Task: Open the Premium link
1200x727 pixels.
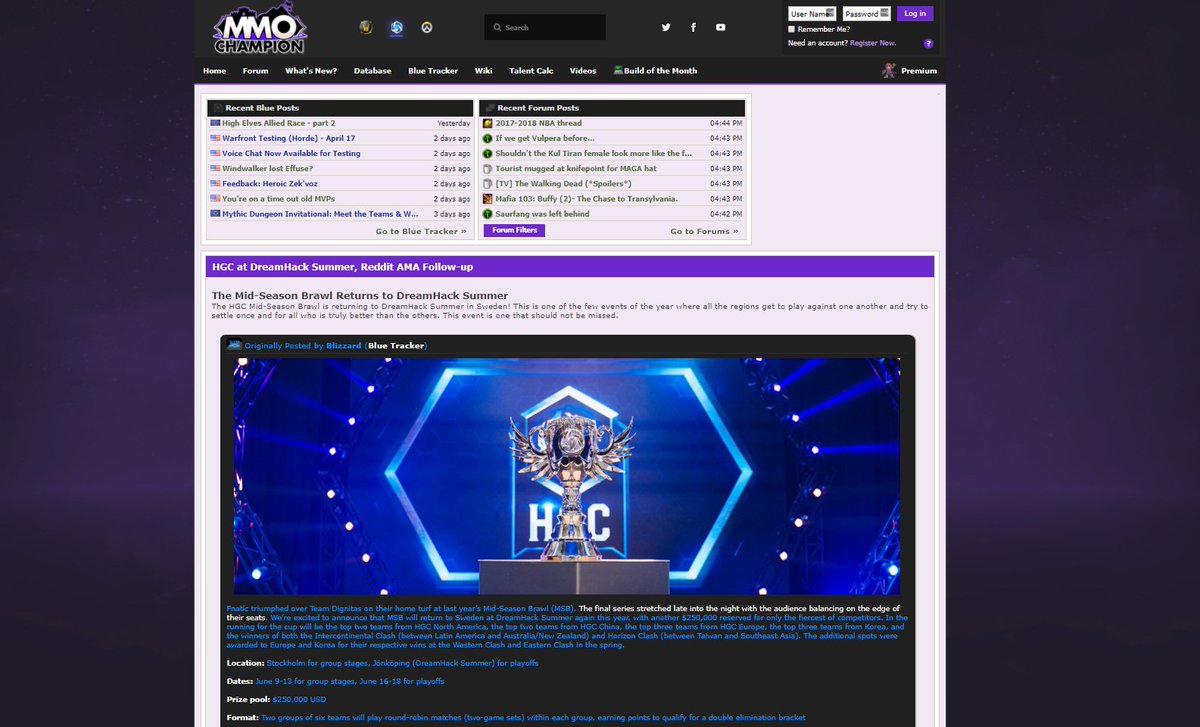Action: [x=919, y=71]
